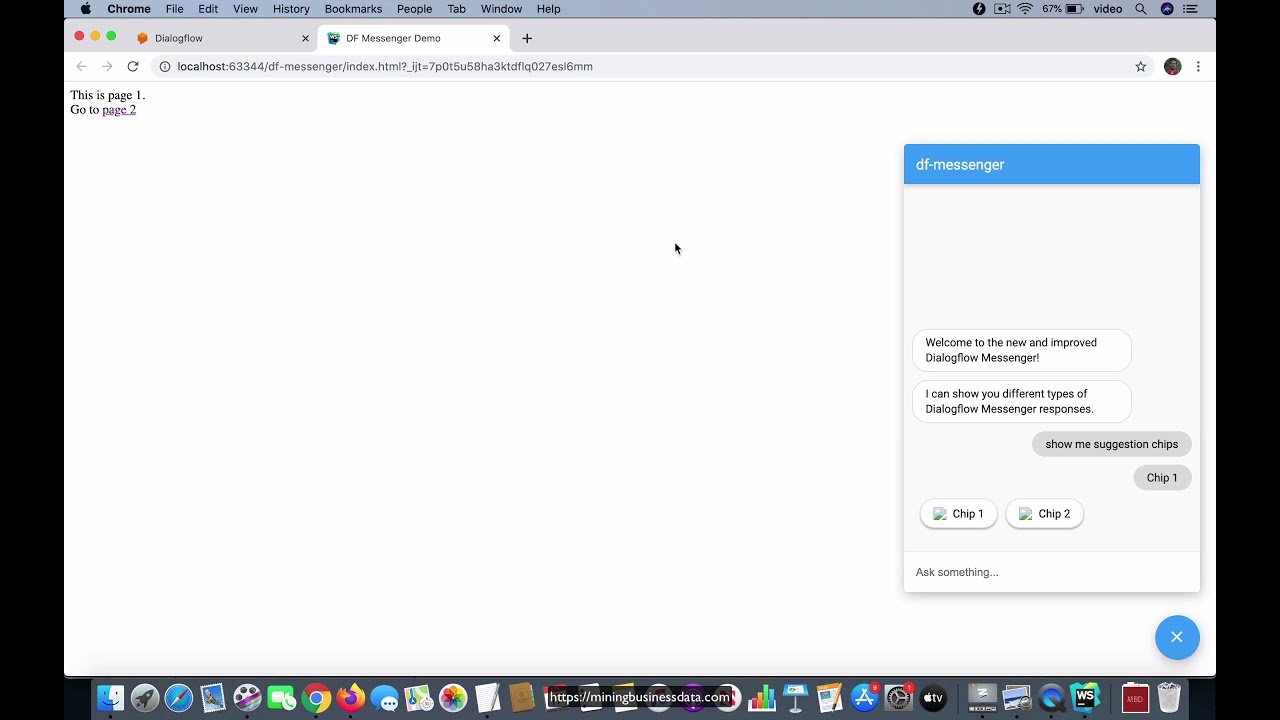The image size is (1280, 720).
Task: Open the File menu
Action: click(174, 9)
